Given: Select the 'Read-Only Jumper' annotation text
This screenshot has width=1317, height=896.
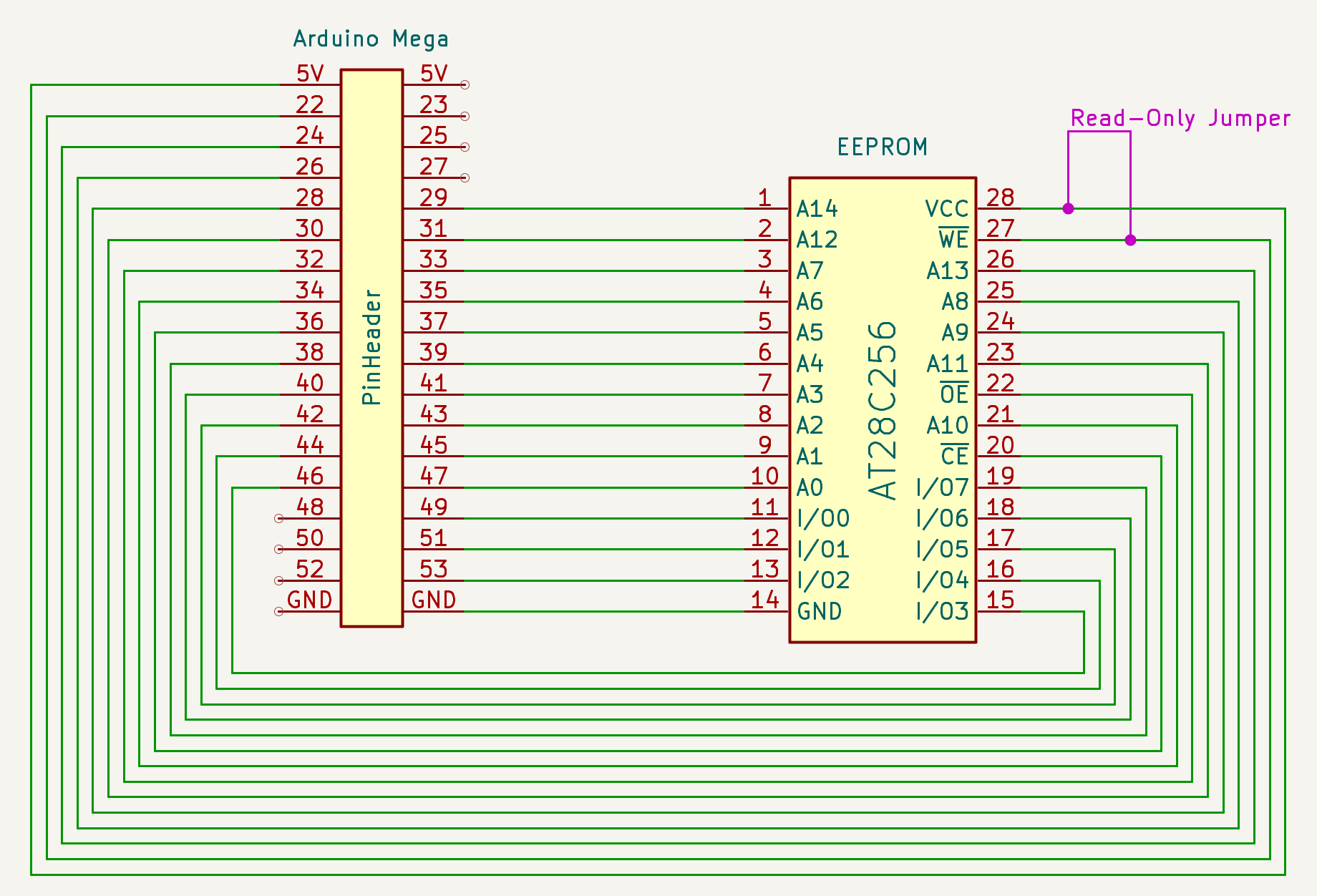Looking at the screenshot, I should point(1180,118).
